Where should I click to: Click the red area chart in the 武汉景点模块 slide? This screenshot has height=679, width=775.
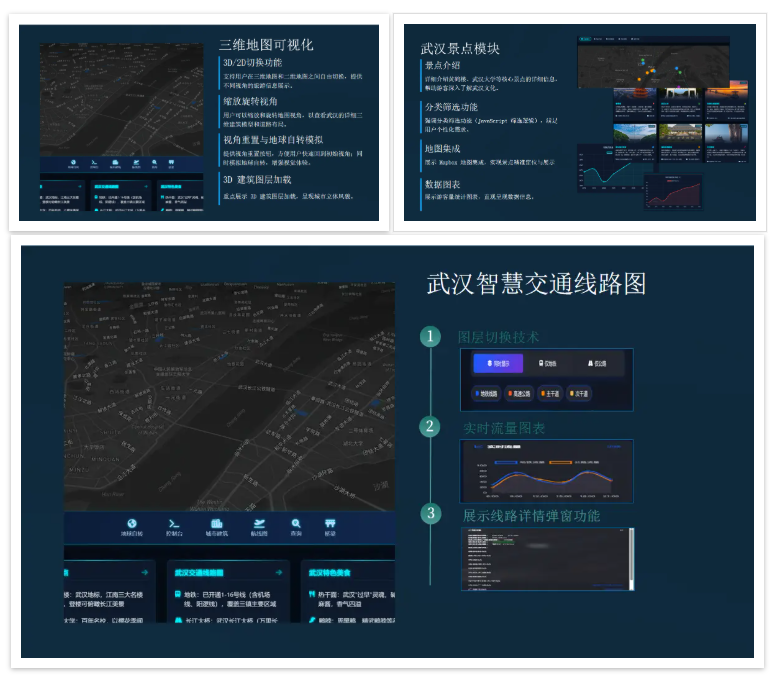[x=673, y=192]
